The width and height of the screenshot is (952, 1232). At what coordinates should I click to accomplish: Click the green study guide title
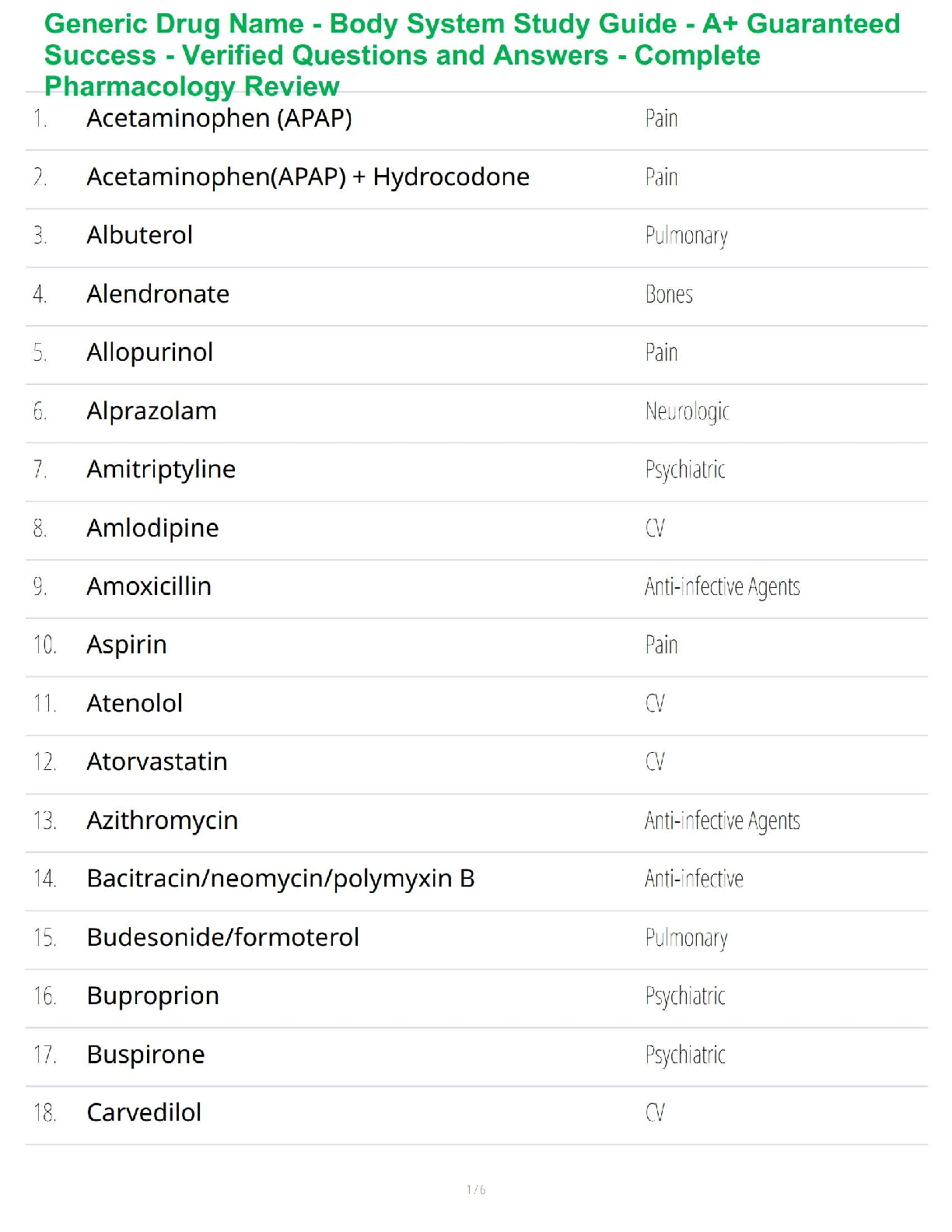point(471,54)
